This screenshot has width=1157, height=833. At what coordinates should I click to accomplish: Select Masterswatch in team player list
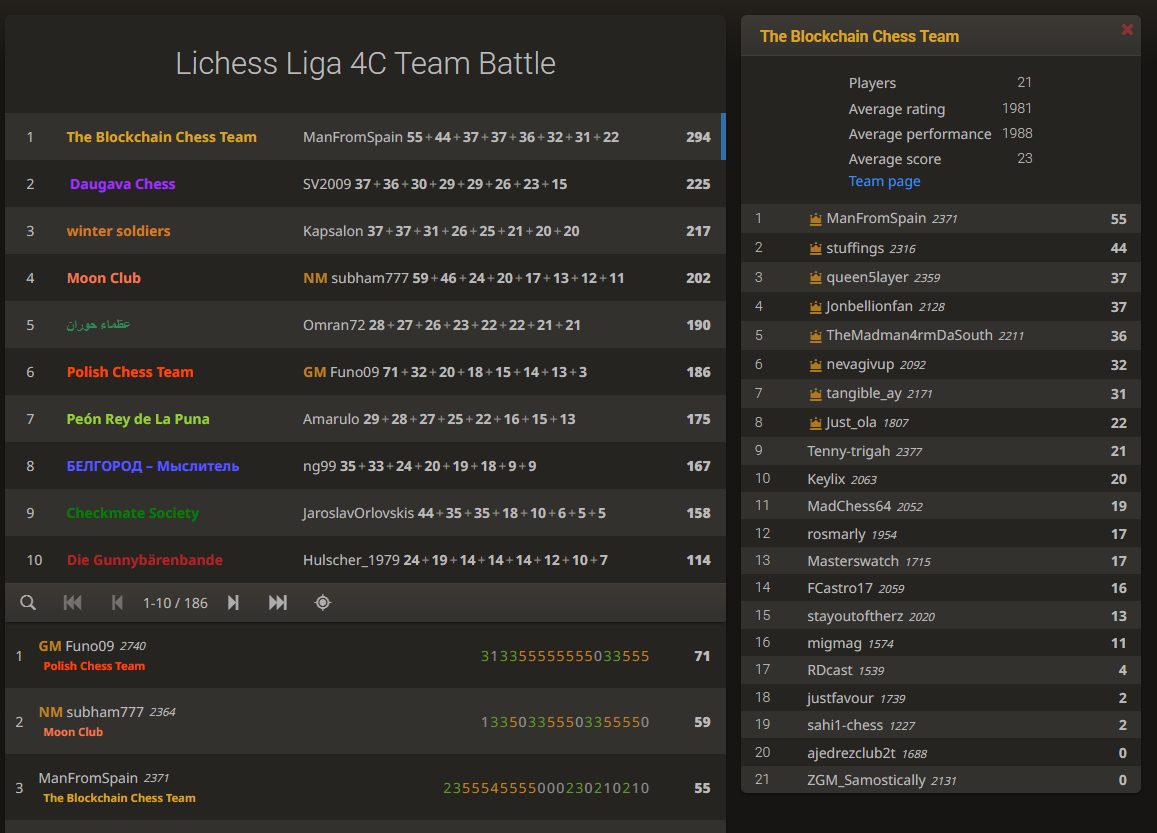coord(941,561)
